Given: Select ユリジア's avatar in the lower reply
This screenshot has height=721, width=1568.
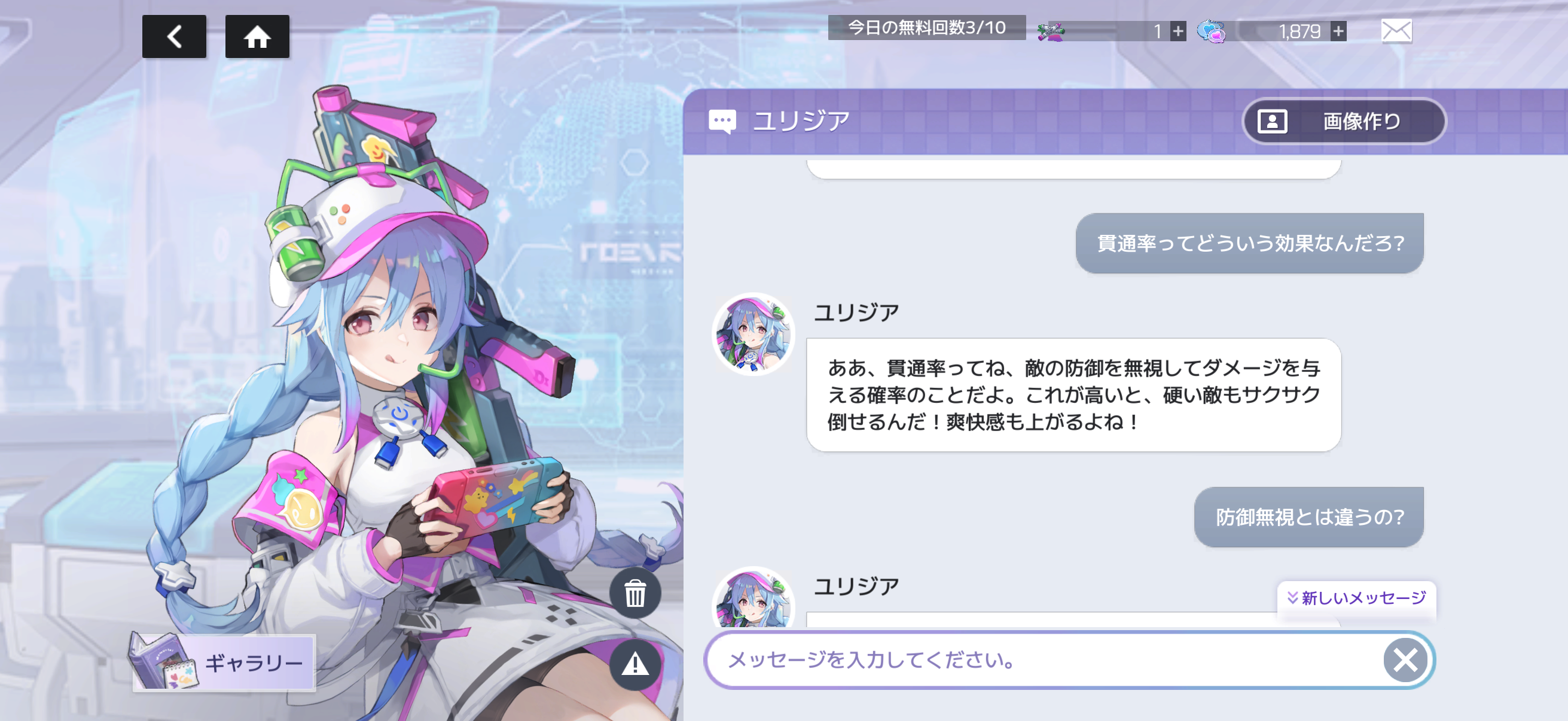Looking at the screenshot, I should (x=753, y=598).
